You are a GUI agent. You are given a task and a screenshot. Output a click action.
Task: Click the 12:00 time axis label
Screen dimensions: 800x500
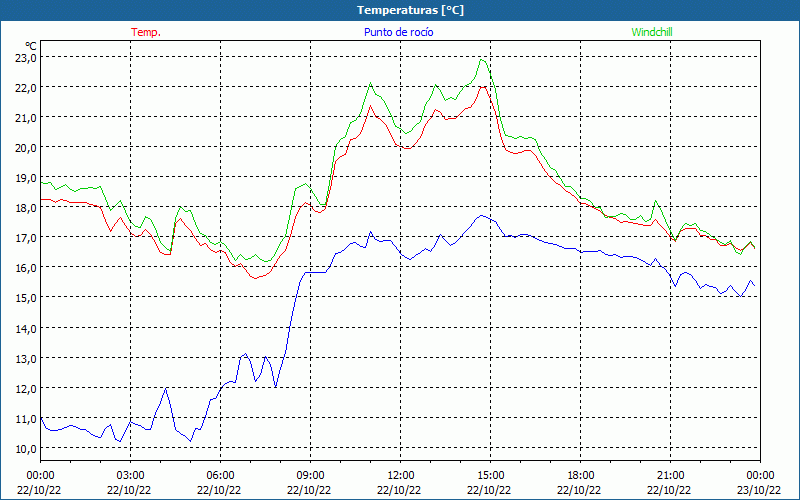click(x=401, y=476)
